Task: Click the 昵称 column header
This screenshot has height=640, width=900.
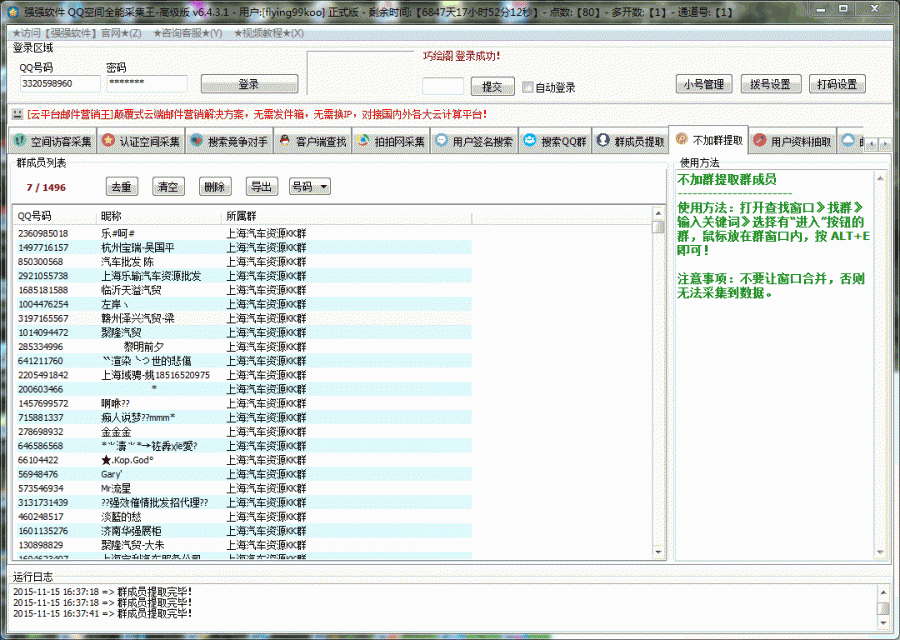Action: [159, 216]
